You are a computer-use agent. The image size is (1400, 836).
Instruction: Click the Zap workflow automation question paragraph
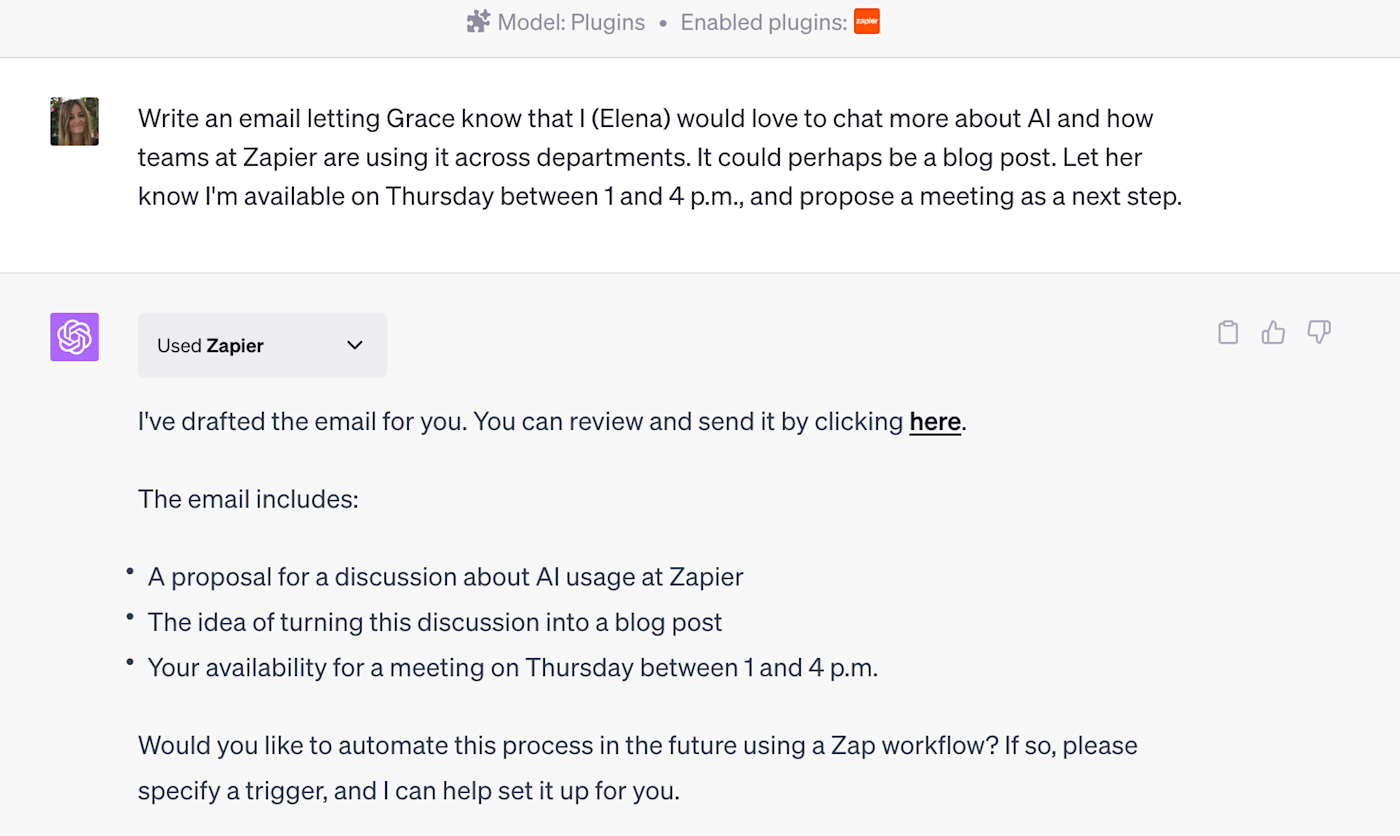point(637,768)
